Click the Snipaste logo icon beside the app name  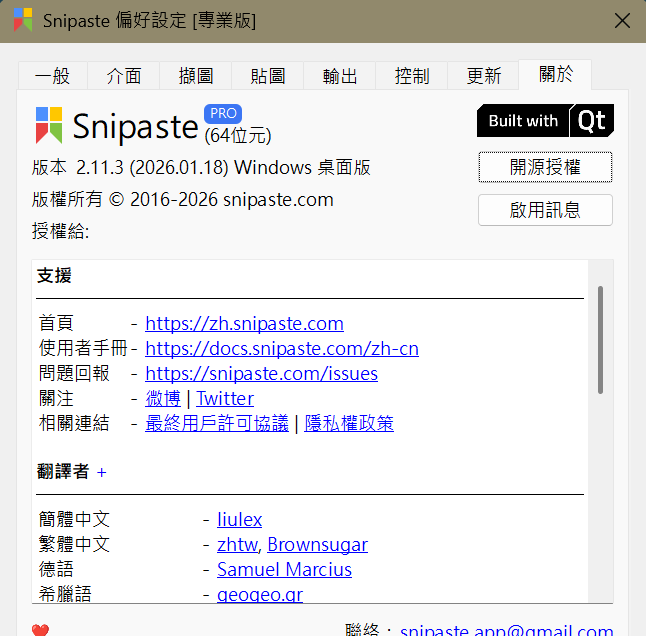click(49, 125)
